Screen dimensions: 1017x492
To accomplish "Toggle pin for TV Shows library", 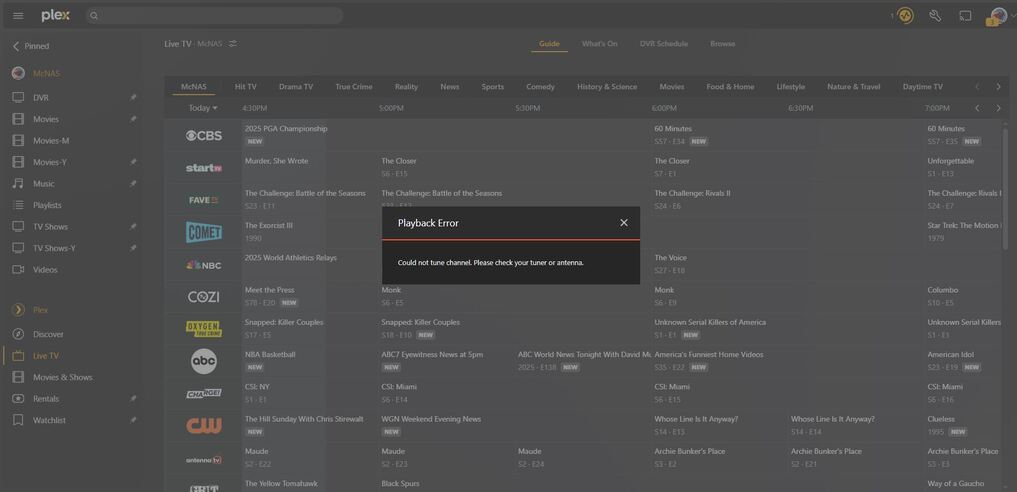I will (133, 226).
